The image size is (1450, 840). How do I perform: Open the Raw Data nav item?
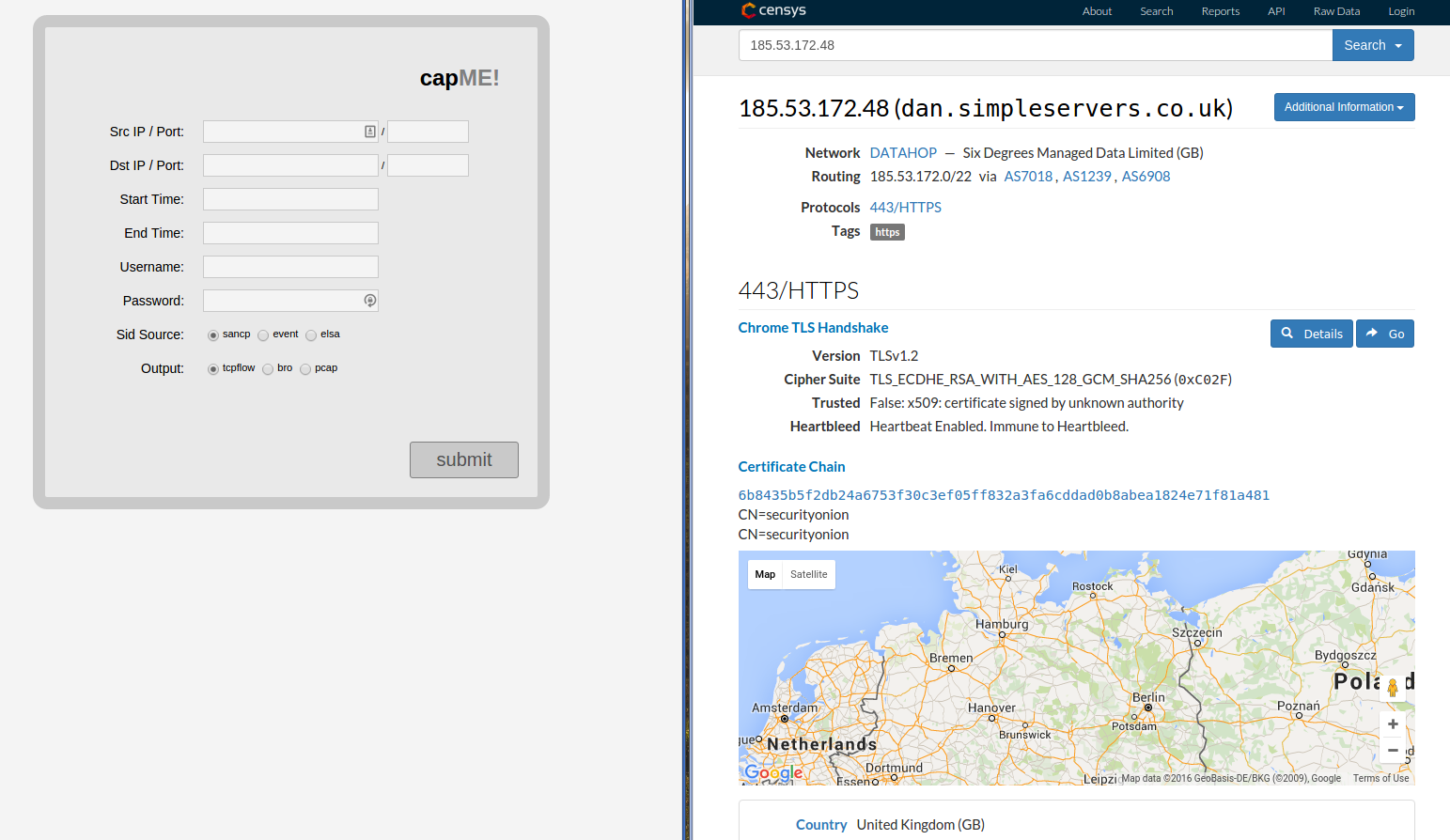[x=1336, y=11]
